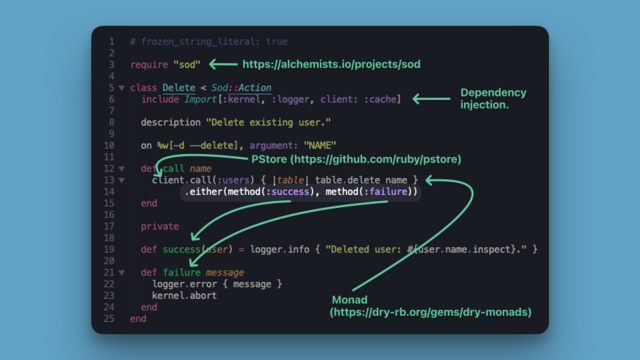
Task: Click the include Import line with :kernel and :logger
Action: tap(271, 99)
